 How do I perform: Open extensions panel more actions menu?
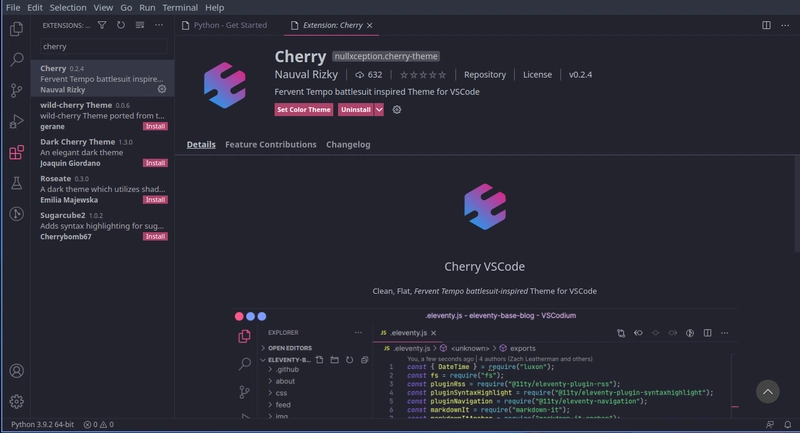pyautogui.click(x=159, y=25)
